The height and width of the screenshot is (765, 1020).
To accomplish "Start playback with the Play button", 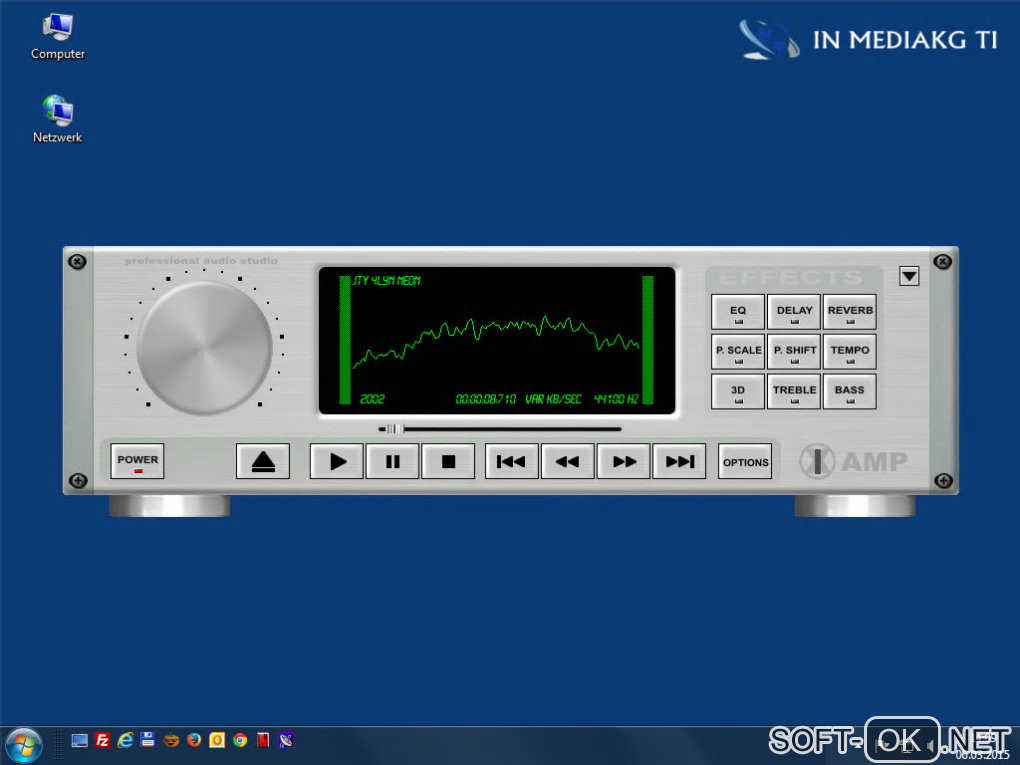I will click(336, 461).
